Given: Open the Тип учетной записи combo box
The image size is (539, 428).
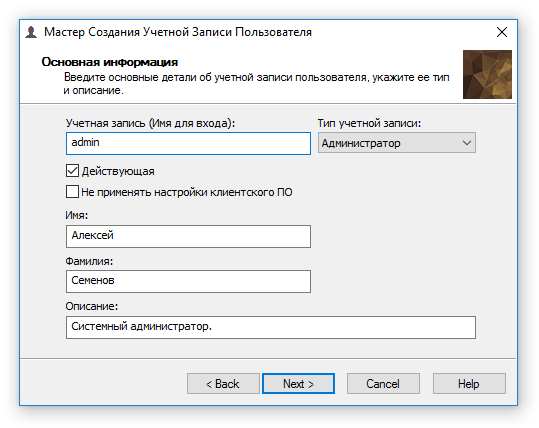Looking at the screenshot, I should click(x=397, y=143).
